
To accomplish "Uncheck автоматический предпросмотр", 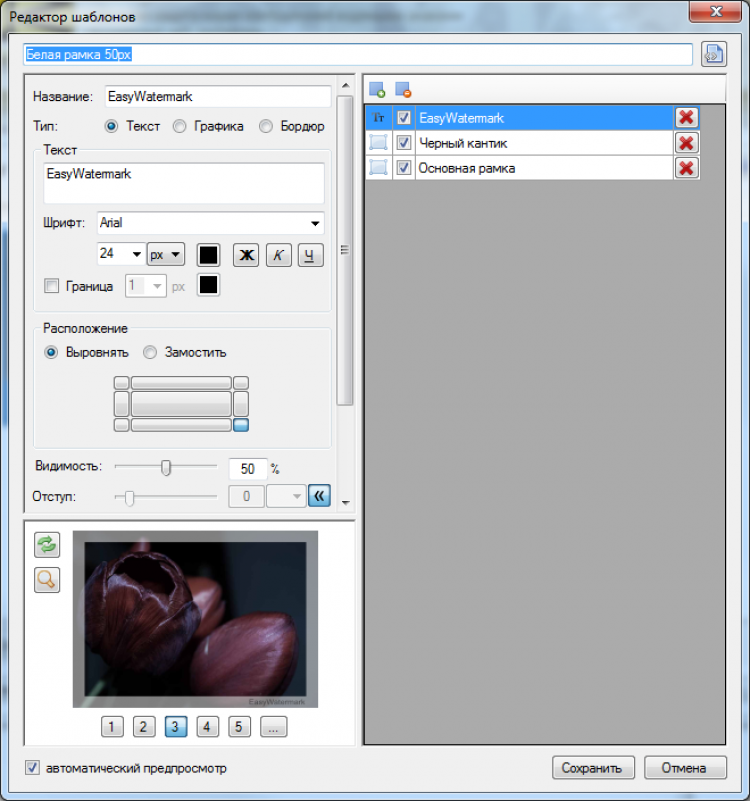I will [x=32, y=767].
